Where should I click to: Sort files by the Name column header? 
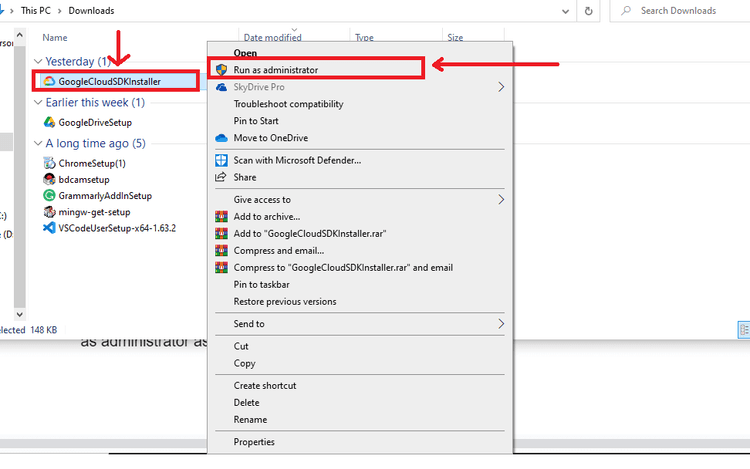(x=55, y=37)
